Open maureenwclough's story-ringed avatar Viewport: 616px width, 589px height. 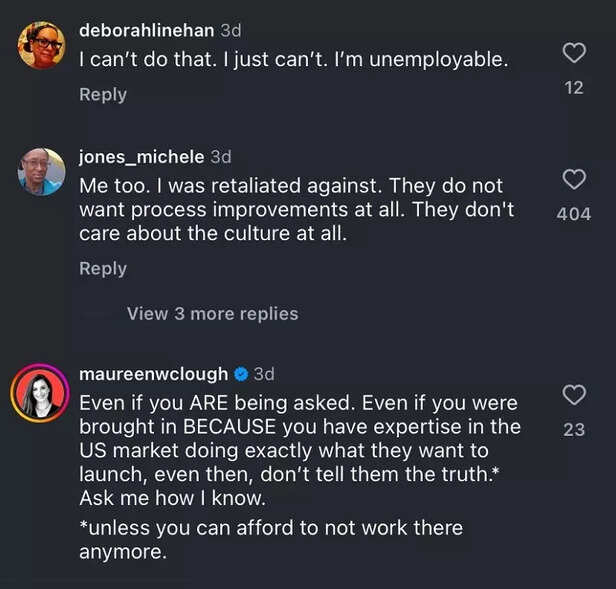tap(40, 392)
